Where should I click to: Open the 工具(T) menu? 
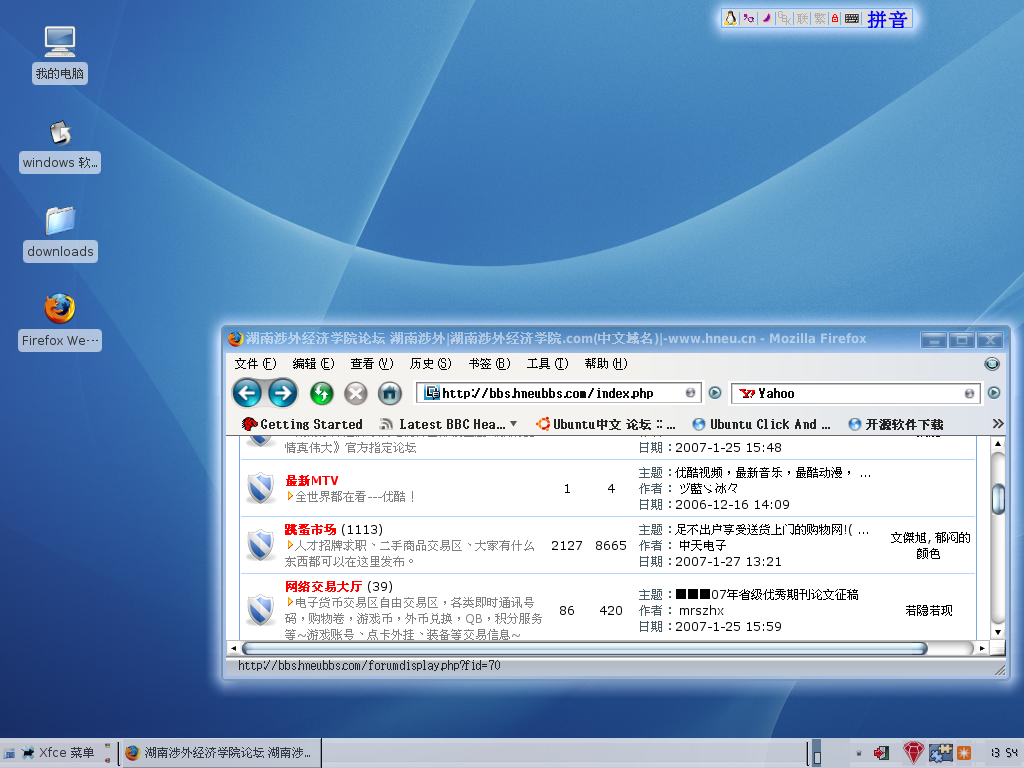click(x=547, y=364)
